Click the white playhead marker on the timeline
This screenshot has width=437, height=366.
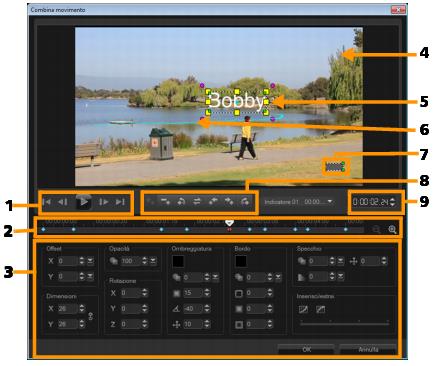coord(229,222)
